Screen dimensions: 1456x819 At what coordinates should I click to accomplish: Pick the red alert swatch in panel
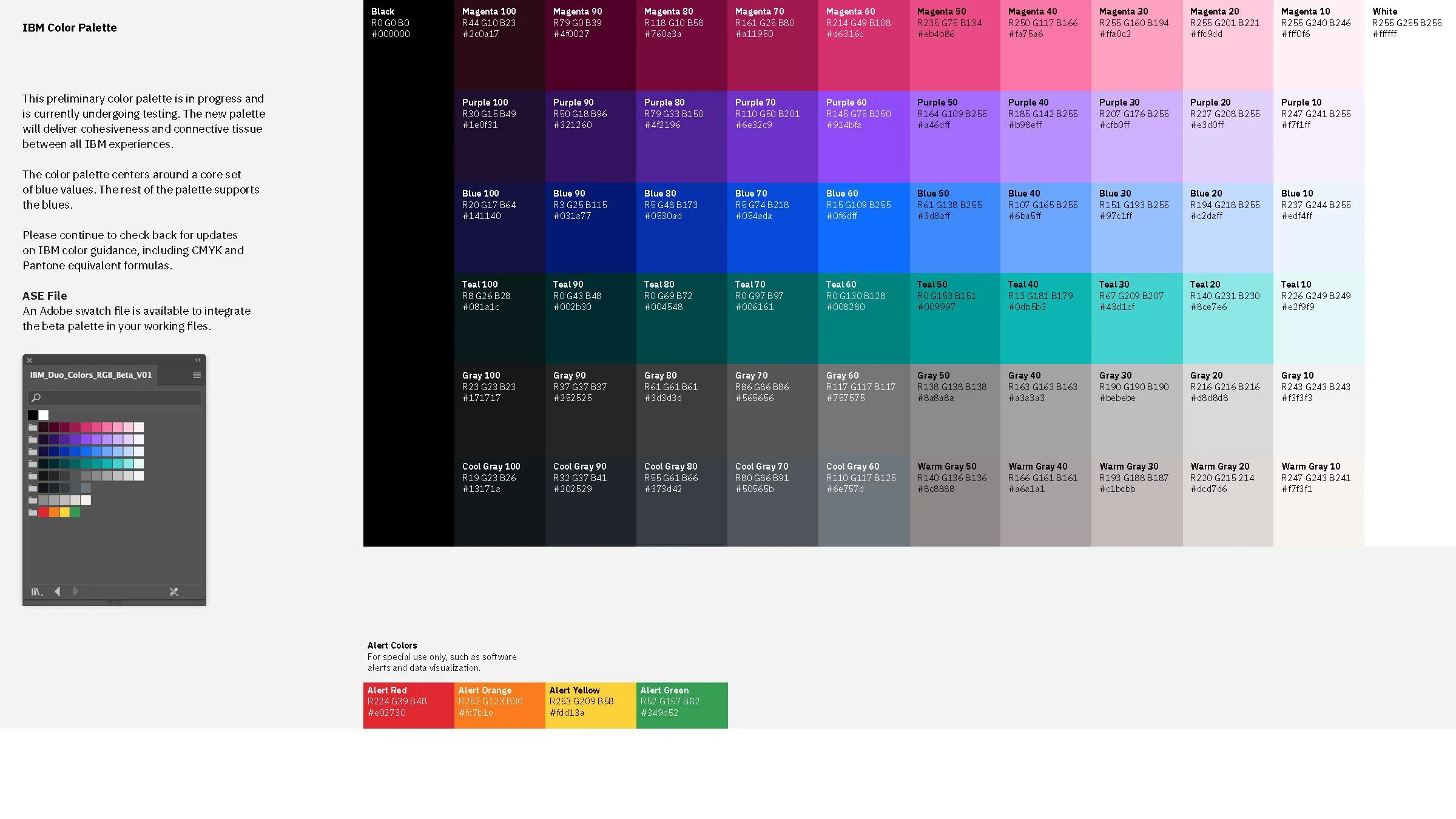(44, 512)
